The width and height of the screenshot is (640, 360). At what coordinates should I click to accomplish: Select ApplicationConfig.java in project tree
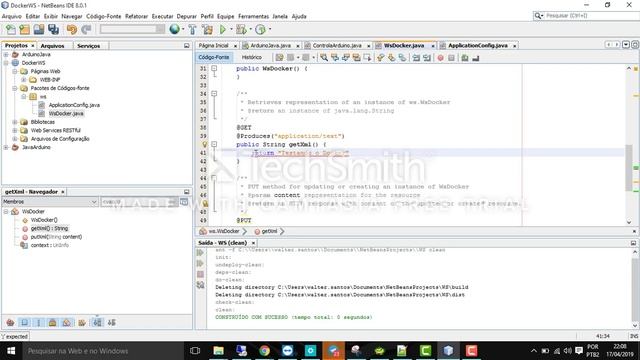click(x=74, y=105)
